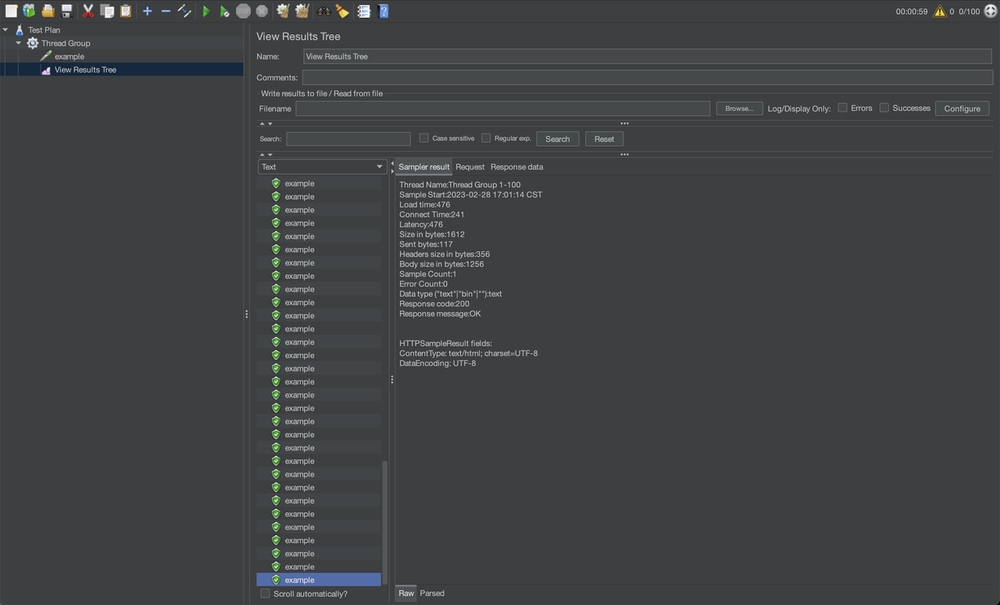Click the broom Reset Search icon
This screenshot has width=1000, height=605.
point(343,11)
